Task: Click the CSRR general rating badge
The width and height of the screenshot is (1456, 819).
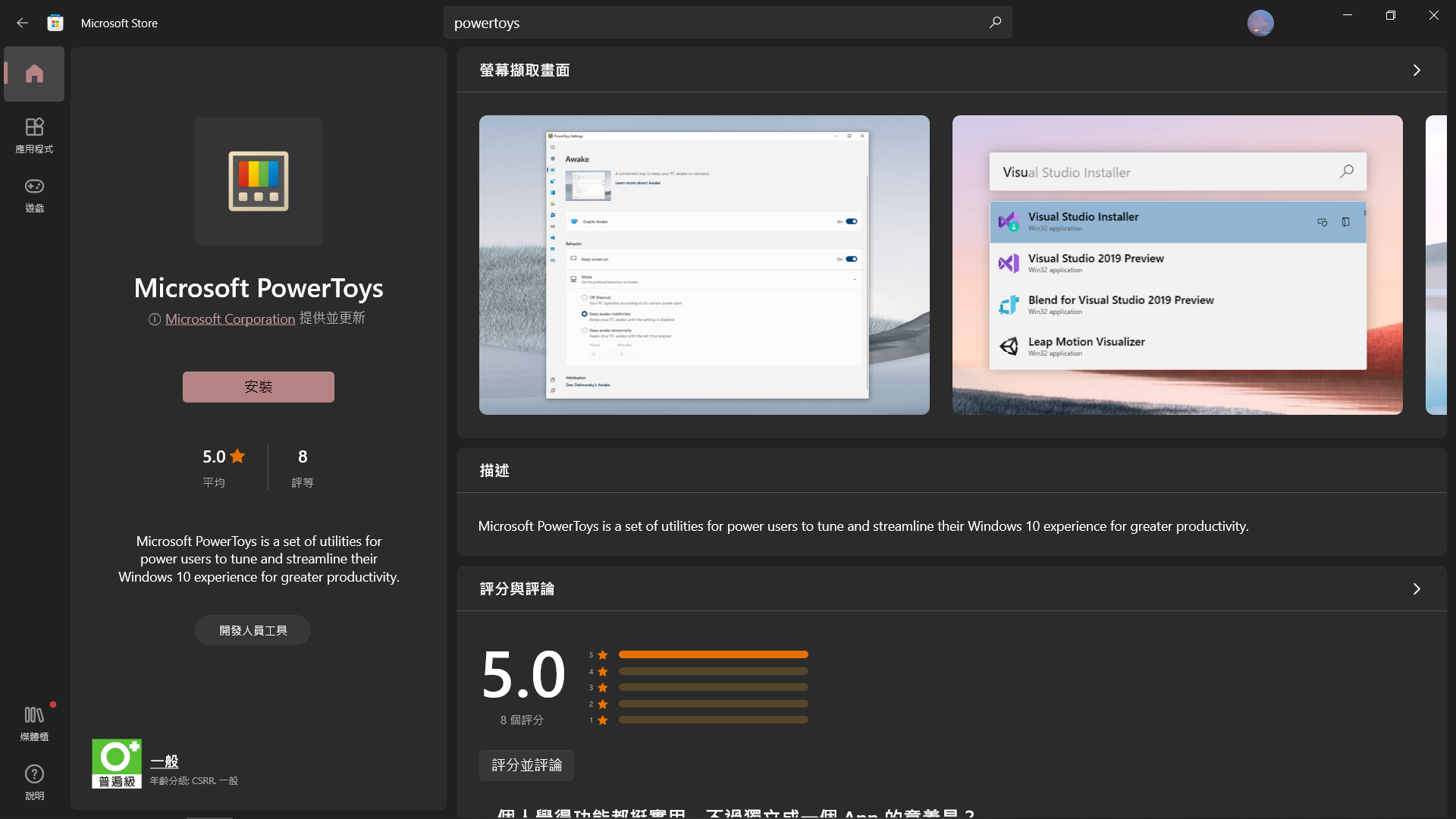Action: coord(117,764)
